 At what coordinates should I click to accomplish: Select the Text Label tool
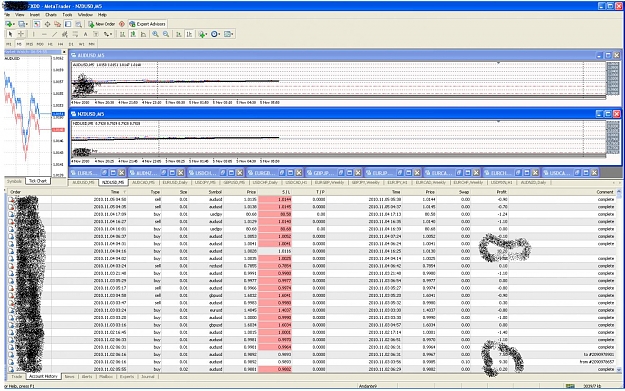(x=96, y=34)
